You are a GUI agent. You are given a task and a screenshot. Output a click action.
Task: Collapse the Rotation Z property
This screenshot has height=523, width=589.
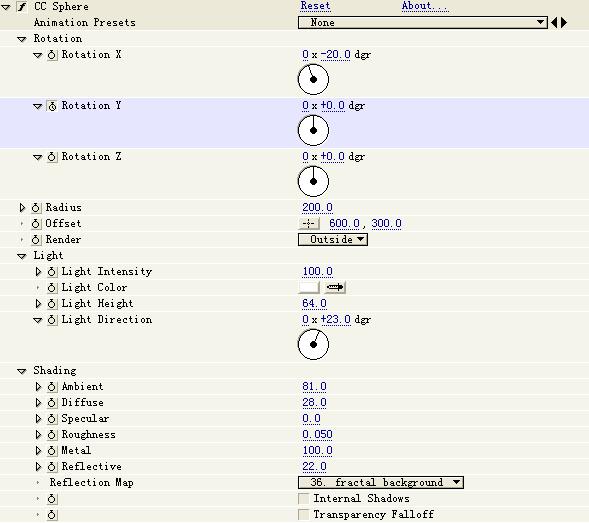(38, 157)
